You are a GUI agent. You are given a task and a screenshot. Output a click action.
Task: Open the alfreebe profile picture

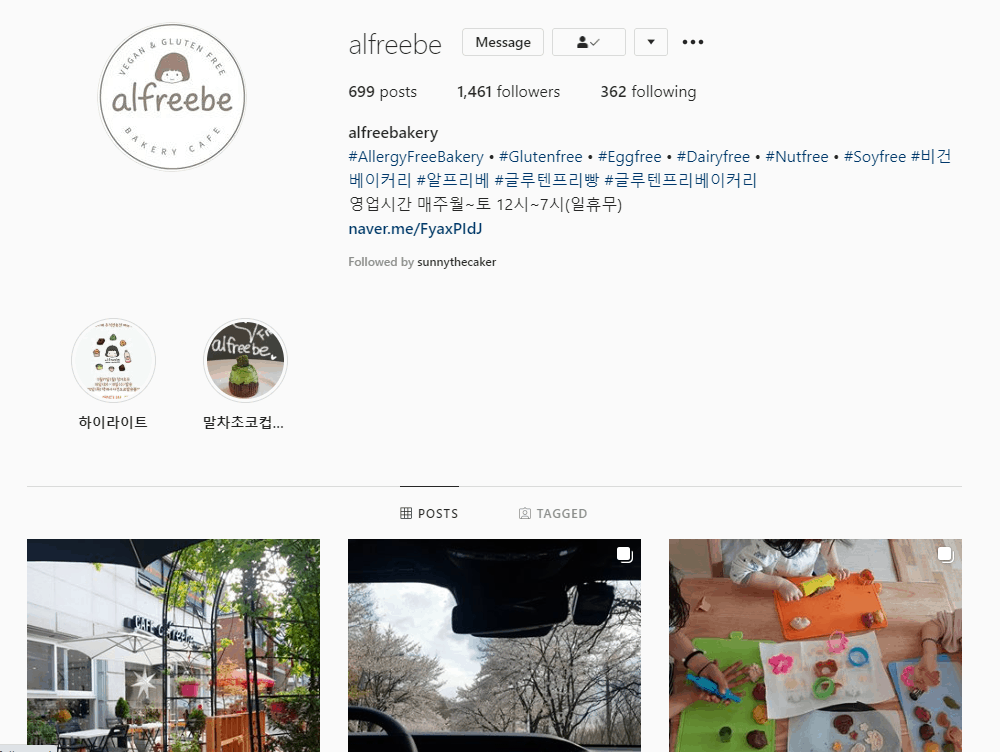pyautogui.click(x=172, y=97)
